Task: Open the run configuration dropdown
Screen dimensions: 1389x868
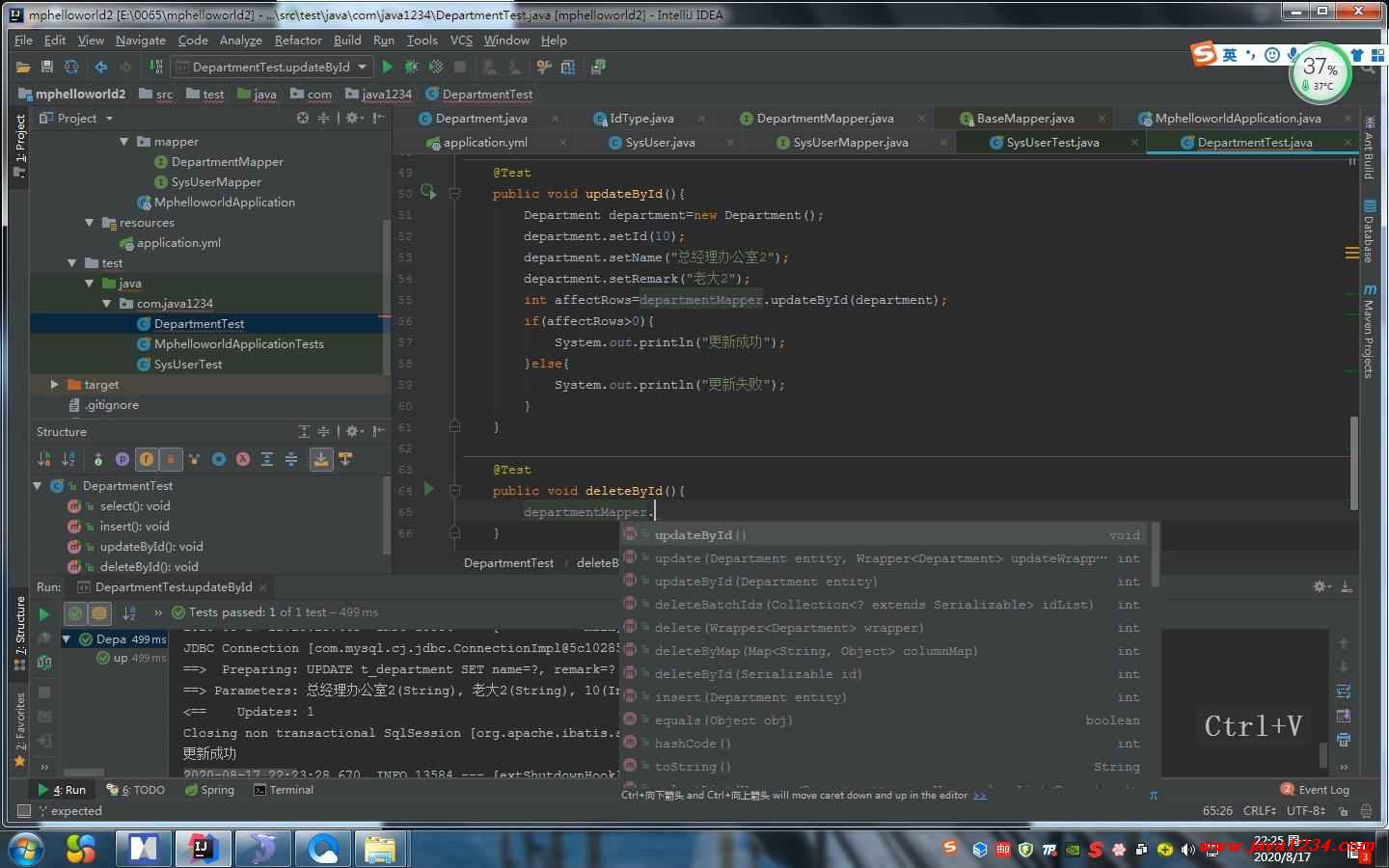Action: 271,67
